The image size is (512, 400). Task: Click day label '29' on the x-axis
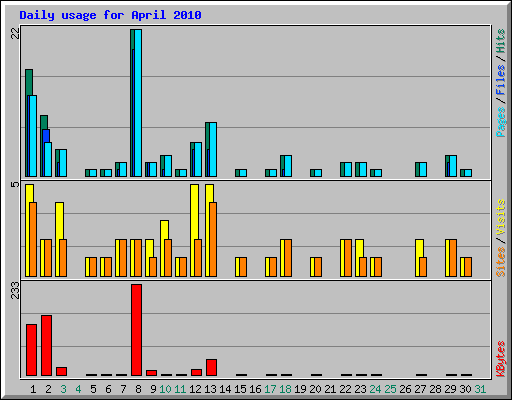(x=450, y=389)
